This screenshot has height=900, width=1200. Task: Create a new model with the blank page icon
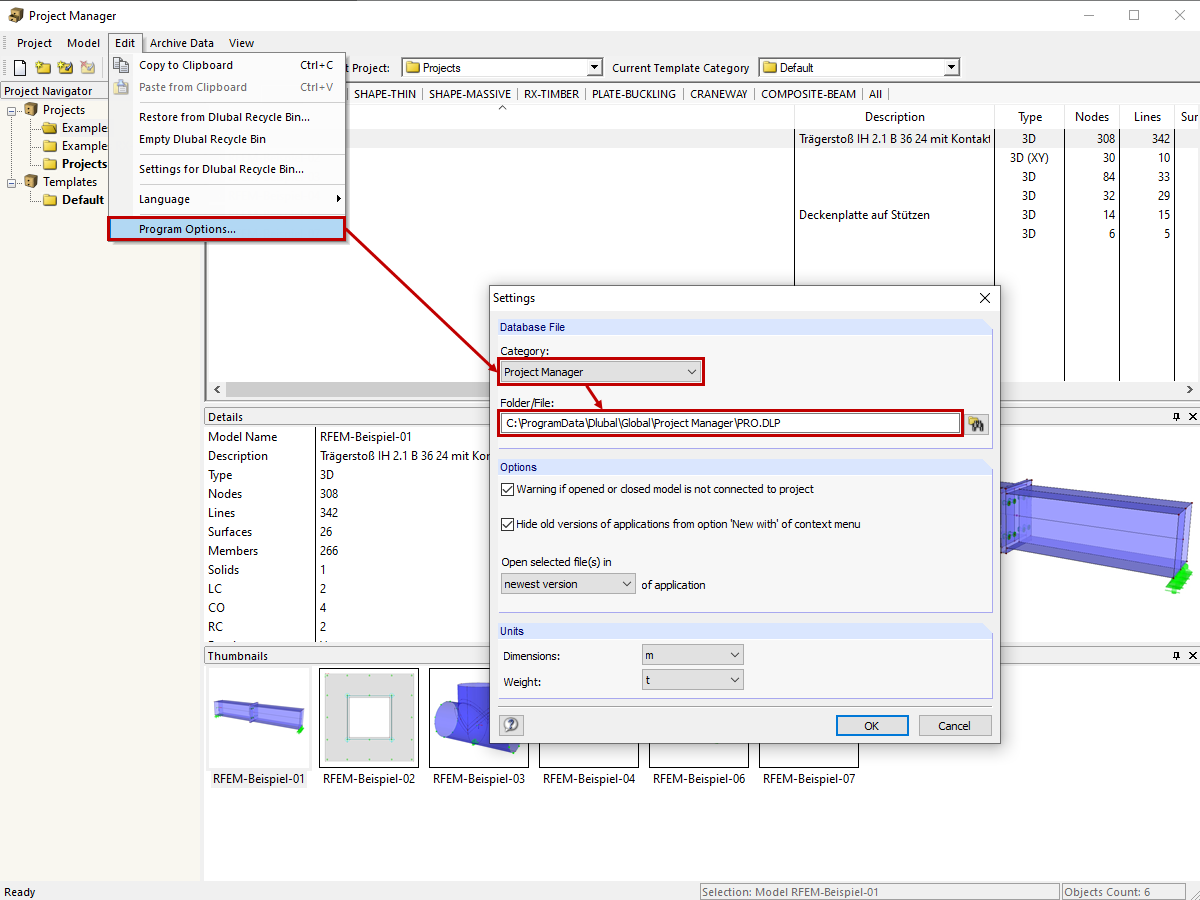19,67
